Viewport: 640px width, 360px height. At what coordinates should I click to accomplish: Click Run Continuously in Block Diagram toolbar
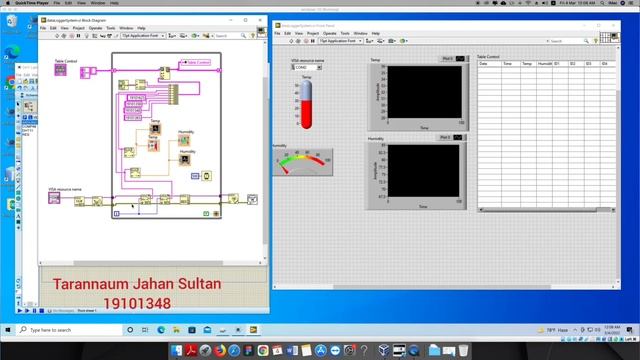pos(64,36)
